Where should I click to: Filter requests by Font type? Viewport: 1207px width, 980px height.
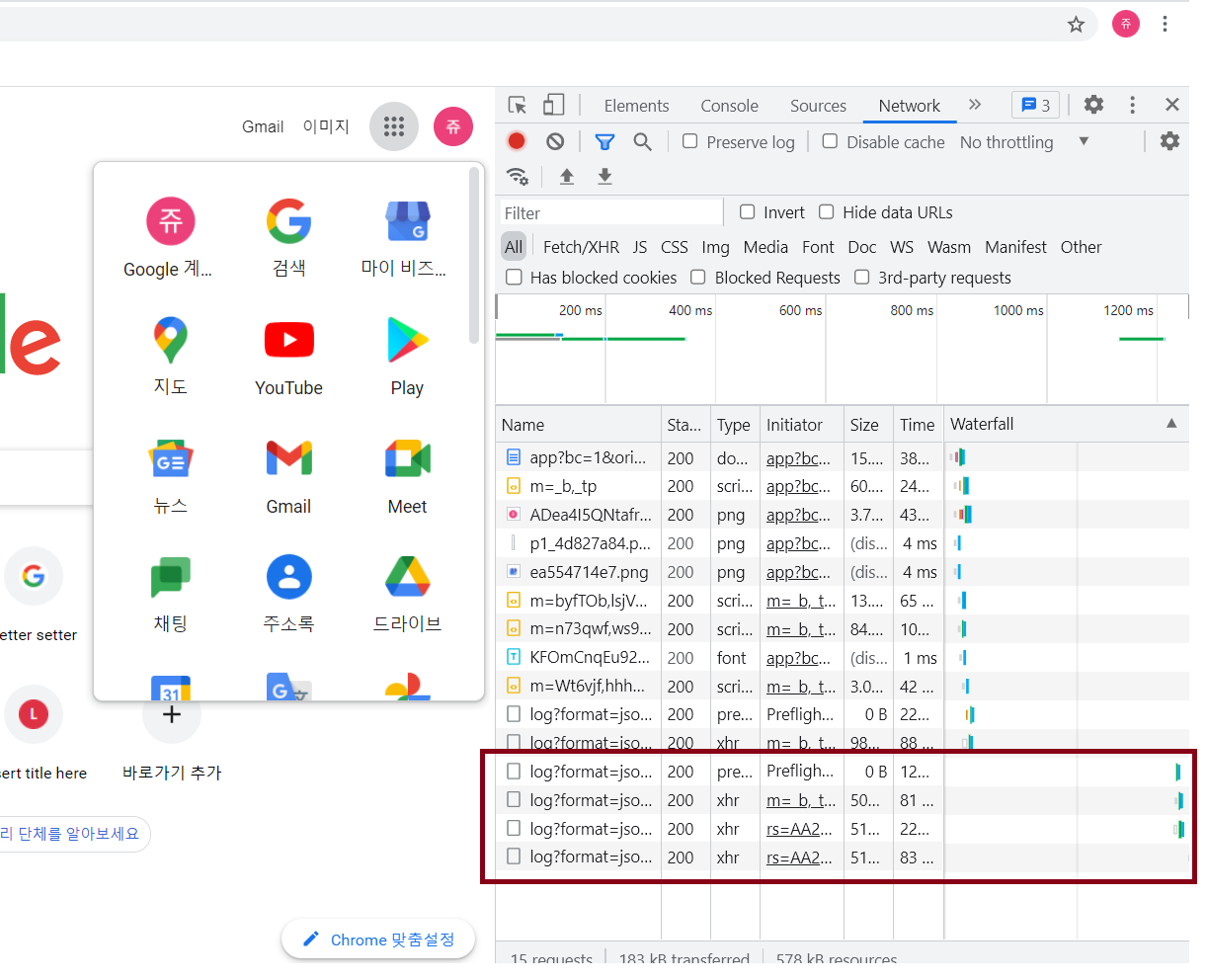coord(818,247)
